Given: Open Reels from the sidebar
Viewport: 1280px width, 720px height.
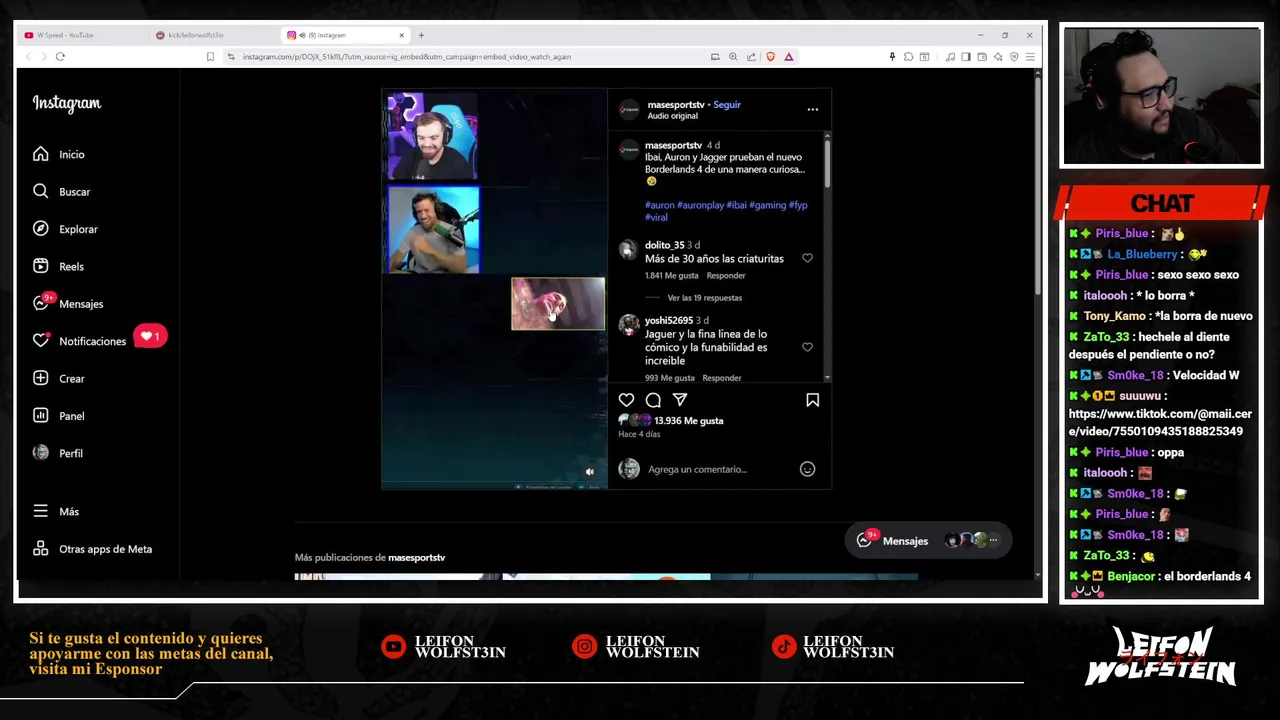Looking at the screenshot, I should (58, 266).
